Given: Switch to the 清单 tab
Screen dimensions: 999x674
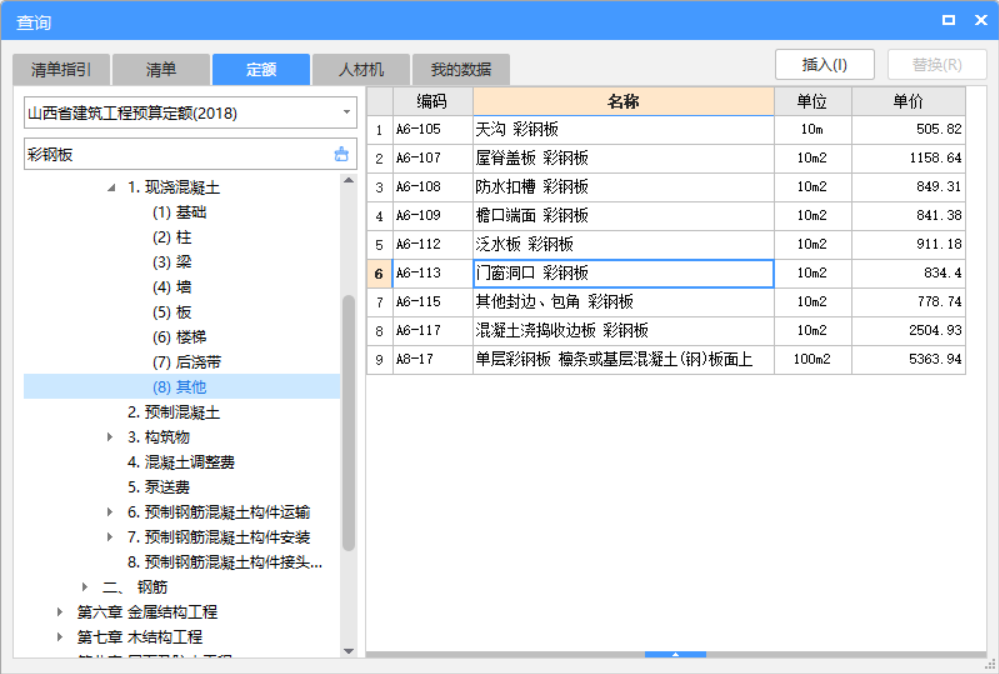Looking at the screenshot, I should 161,69.
